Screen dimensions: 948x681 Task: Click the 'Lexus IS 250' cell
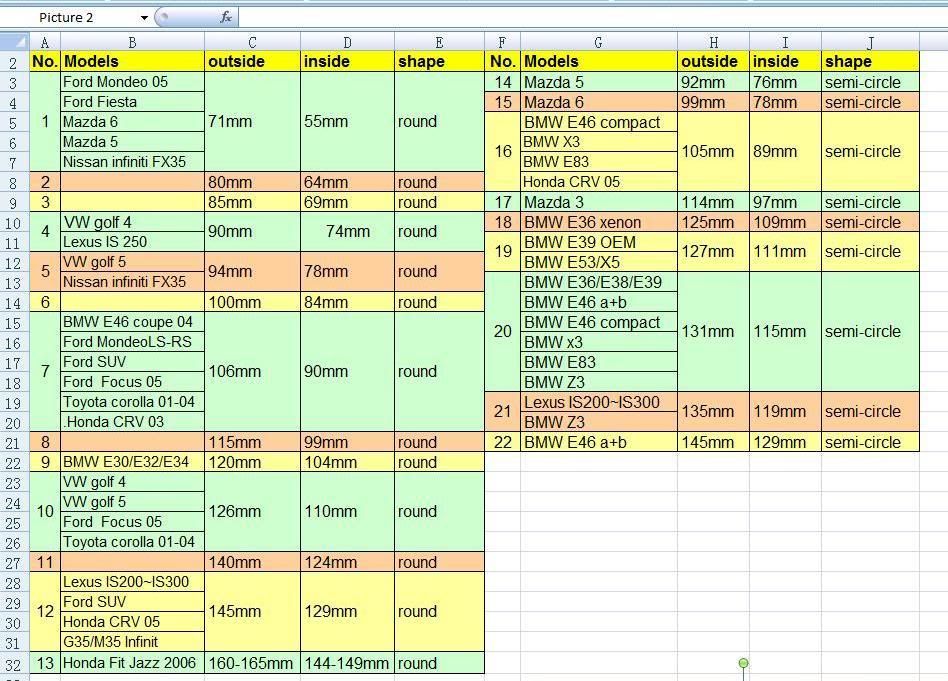coord(132,242)
